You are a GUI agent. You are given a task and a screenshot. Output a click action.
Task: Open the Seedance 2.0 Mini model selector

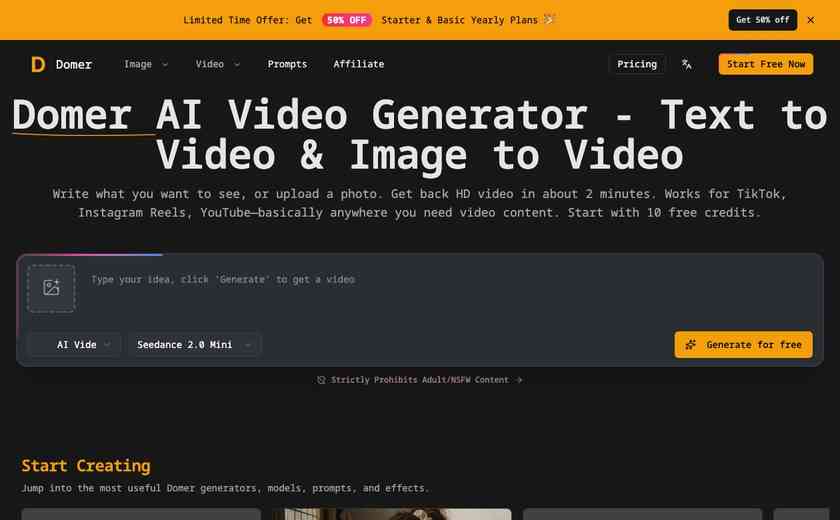click(x=194, y=345)
